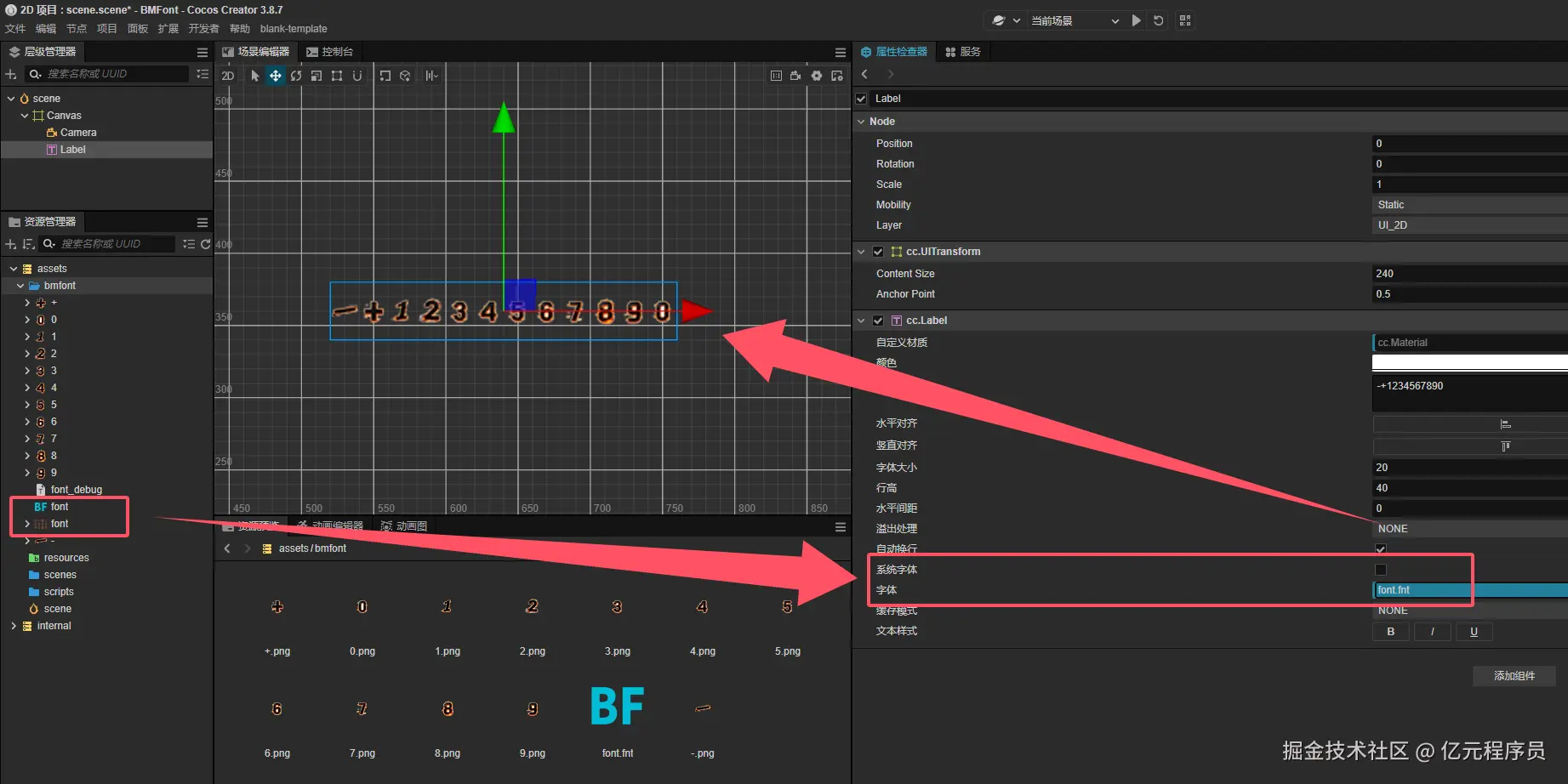
Task: Collapse the Canvas node in hierarchy
Action: [25, 116]
